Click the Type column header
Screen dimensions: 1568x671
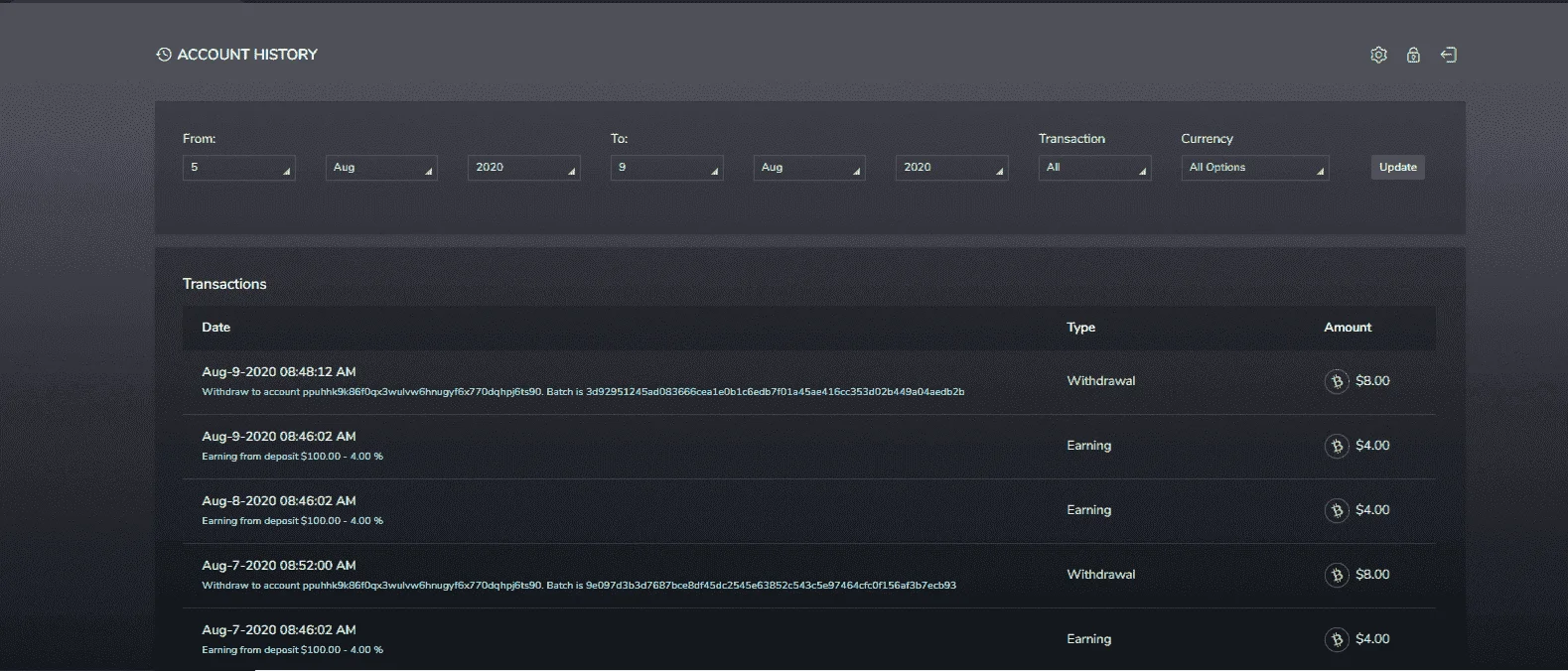click(1081, 328)
